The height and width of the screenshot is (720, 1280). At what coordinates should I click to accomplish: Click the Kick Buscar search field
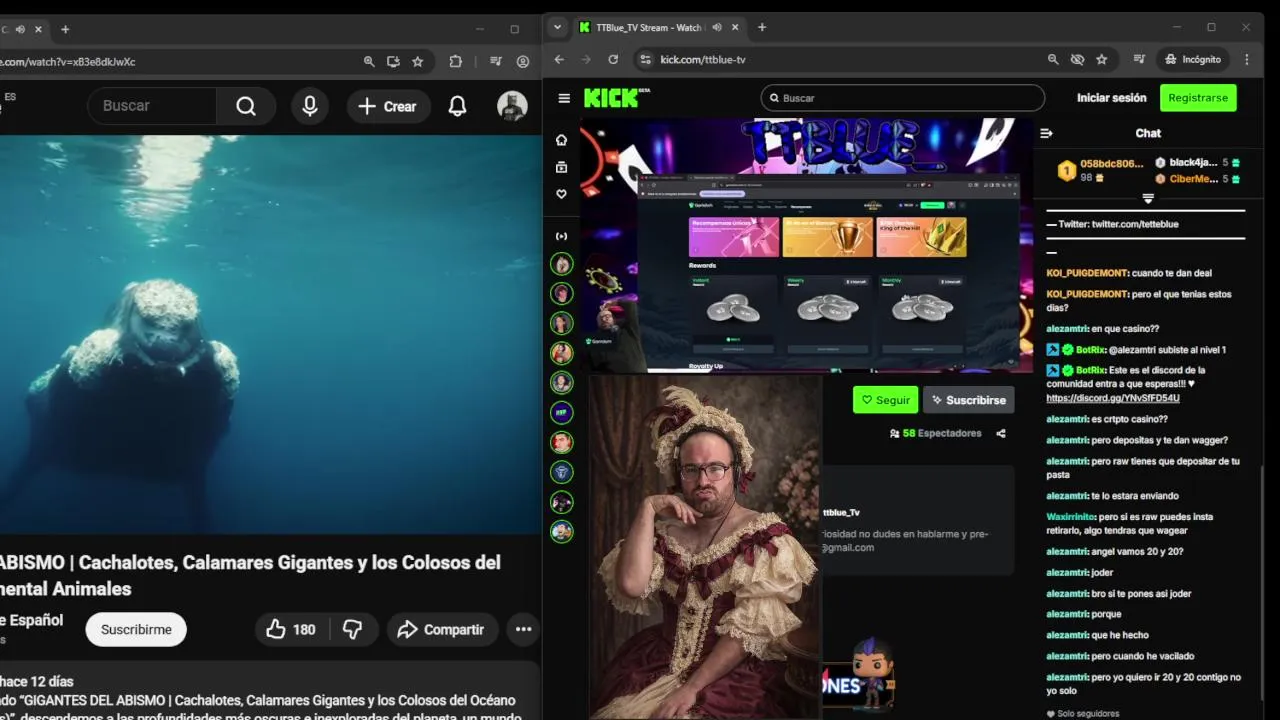(x=902, y=98)
